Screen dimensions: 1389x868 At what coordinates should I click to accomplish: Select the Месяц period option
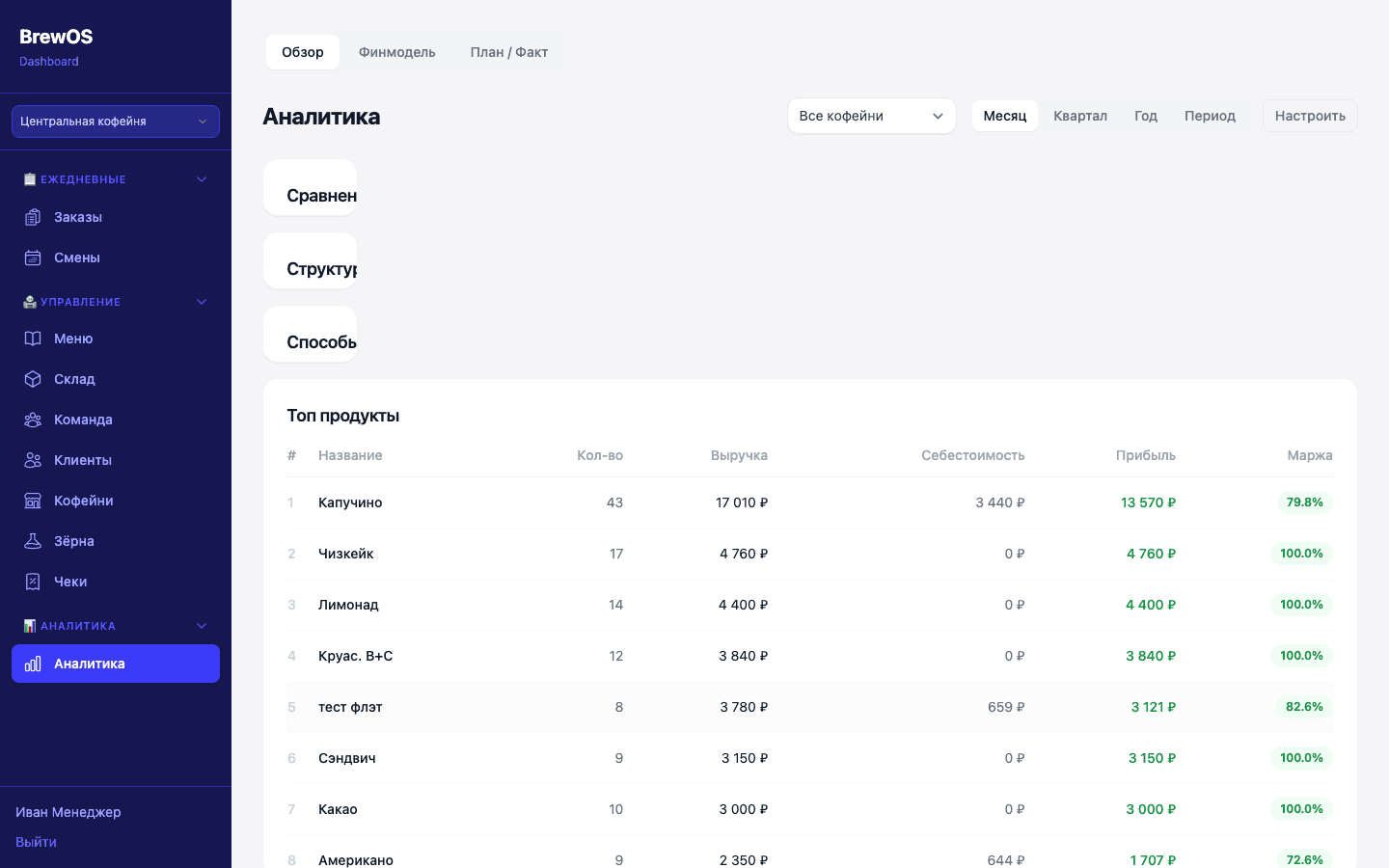[1005, 116]
